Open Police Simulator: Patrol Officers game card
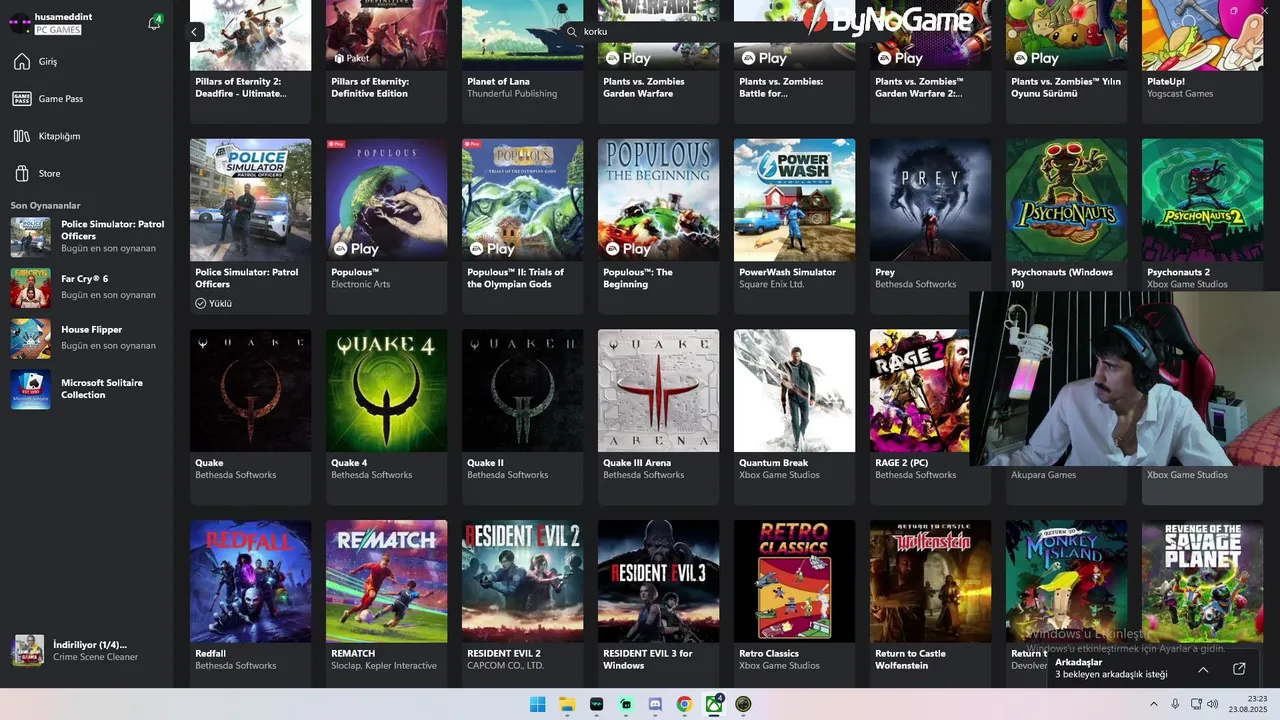 tap(250, 226)
